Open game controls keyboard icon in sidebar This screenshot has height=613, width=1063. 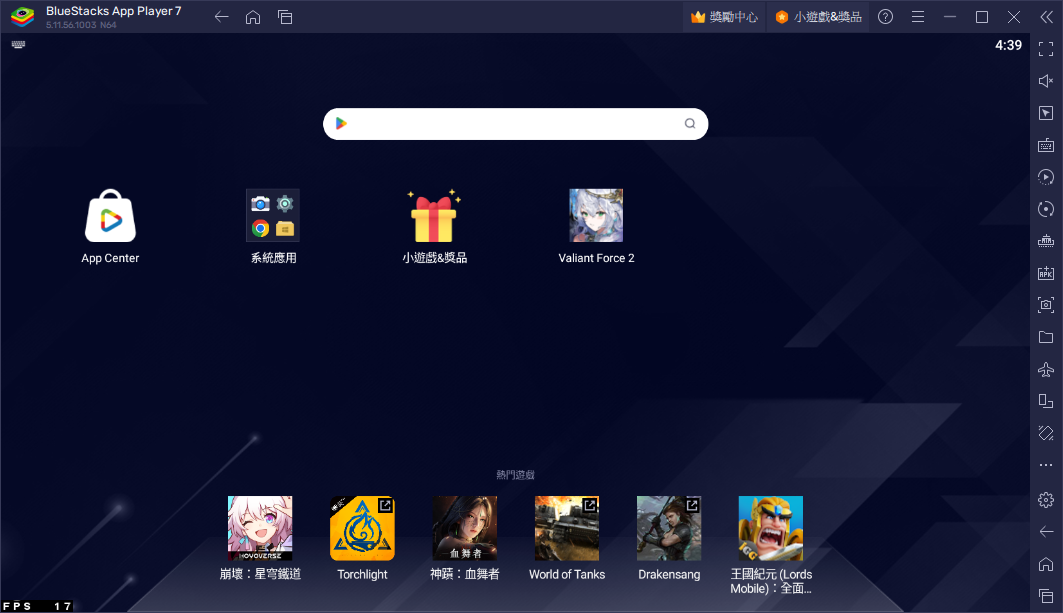point(1046,145)
